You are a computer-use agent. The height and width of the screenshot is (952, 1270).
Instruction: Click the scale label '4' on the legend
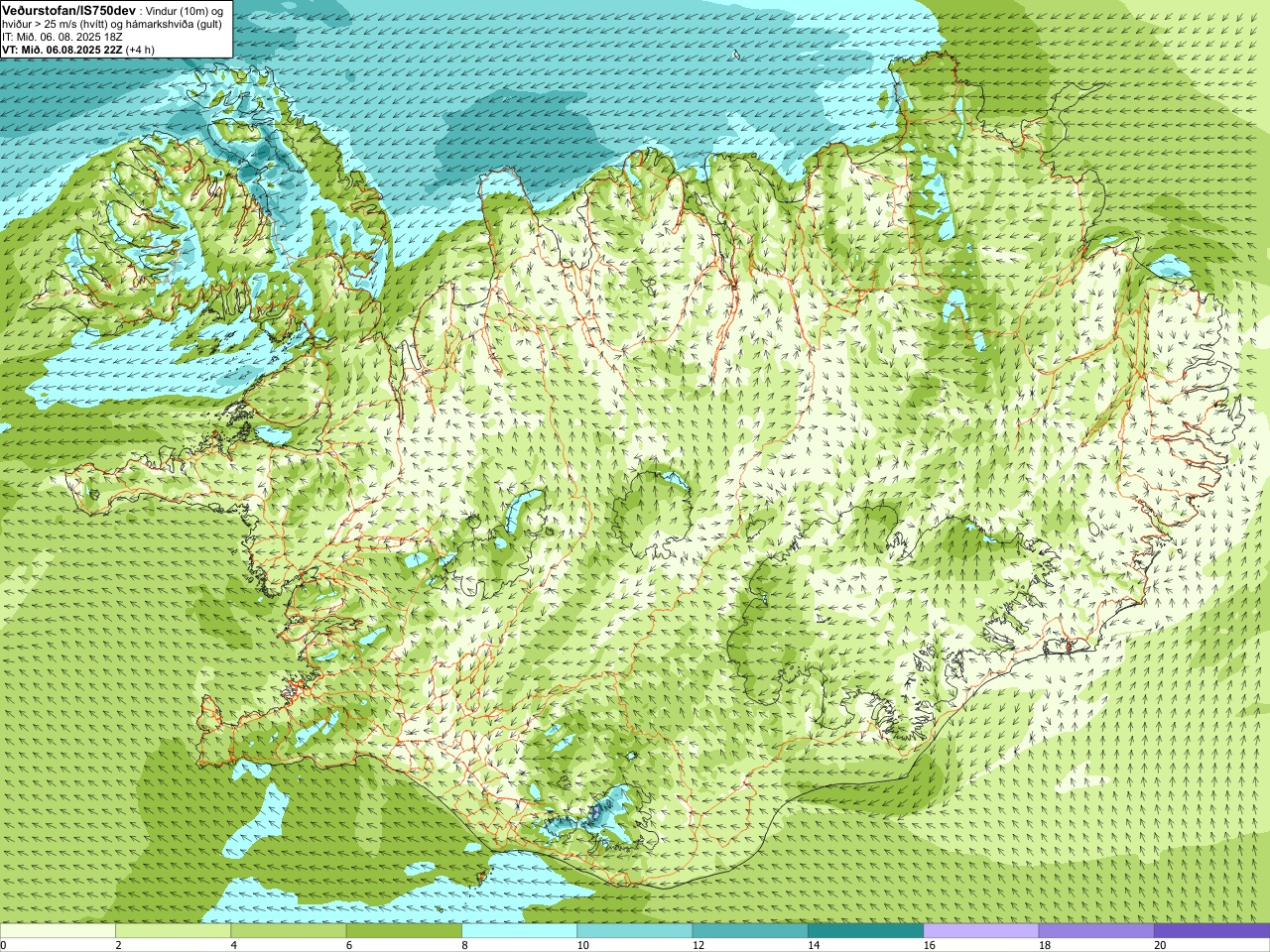tap(233, 945)
